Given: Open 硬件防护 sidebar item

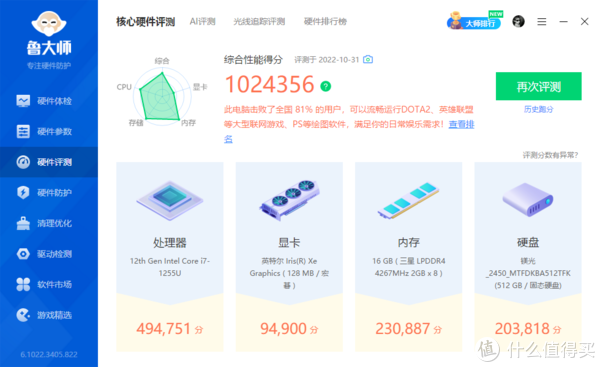Looking at the screenshot, I should (x=49, y=192).
